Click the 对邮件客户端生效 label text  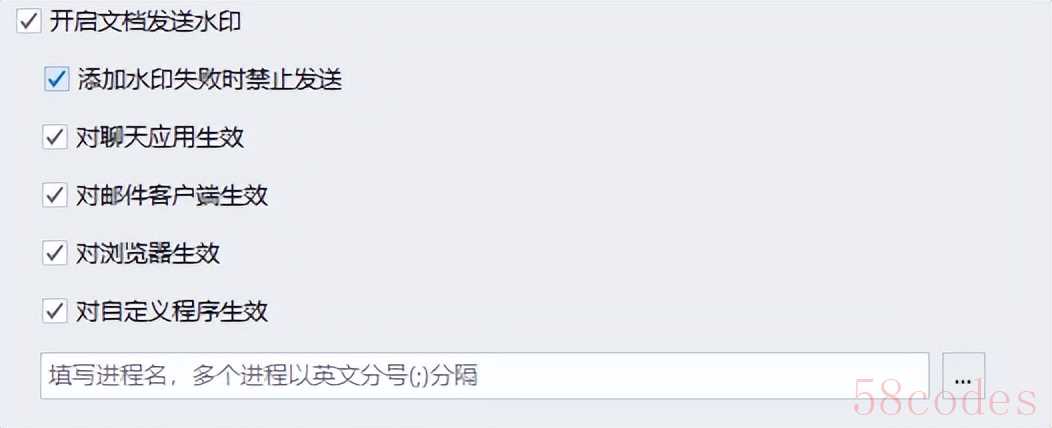click(172, 195)
